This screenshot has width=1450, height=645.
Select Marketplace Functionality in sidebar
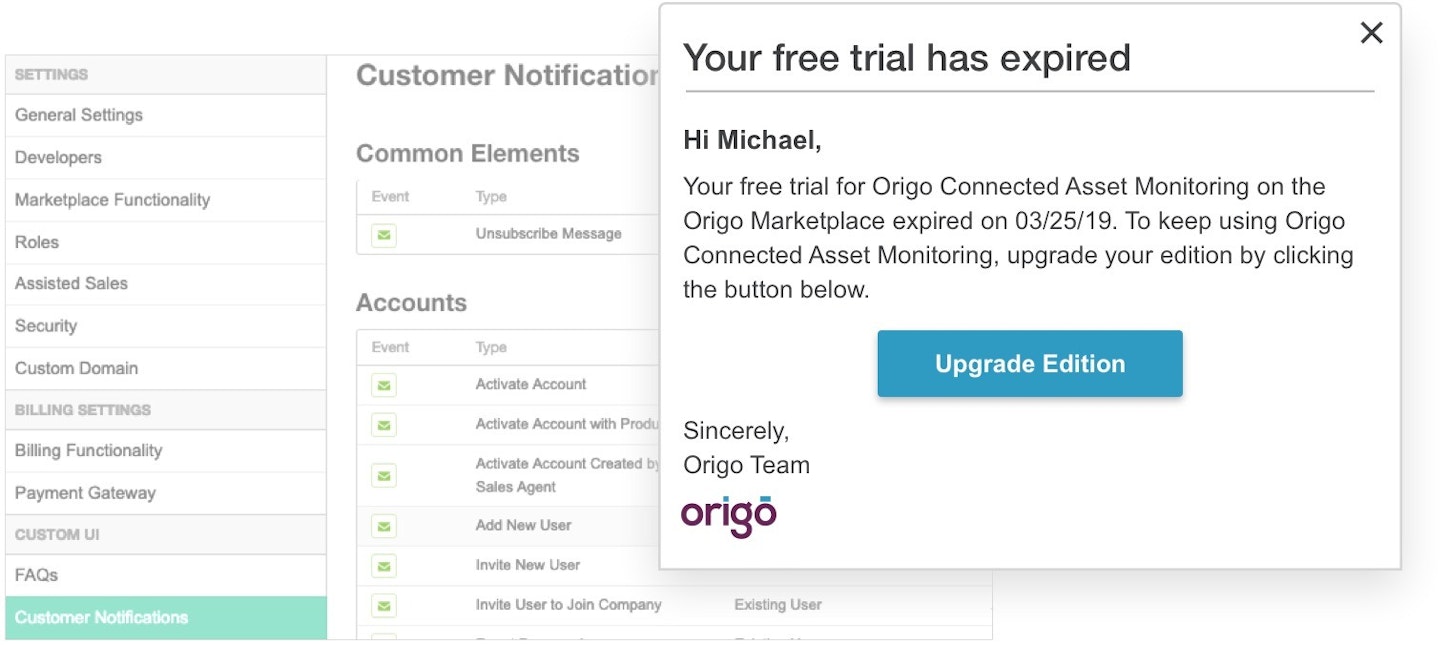112,200
